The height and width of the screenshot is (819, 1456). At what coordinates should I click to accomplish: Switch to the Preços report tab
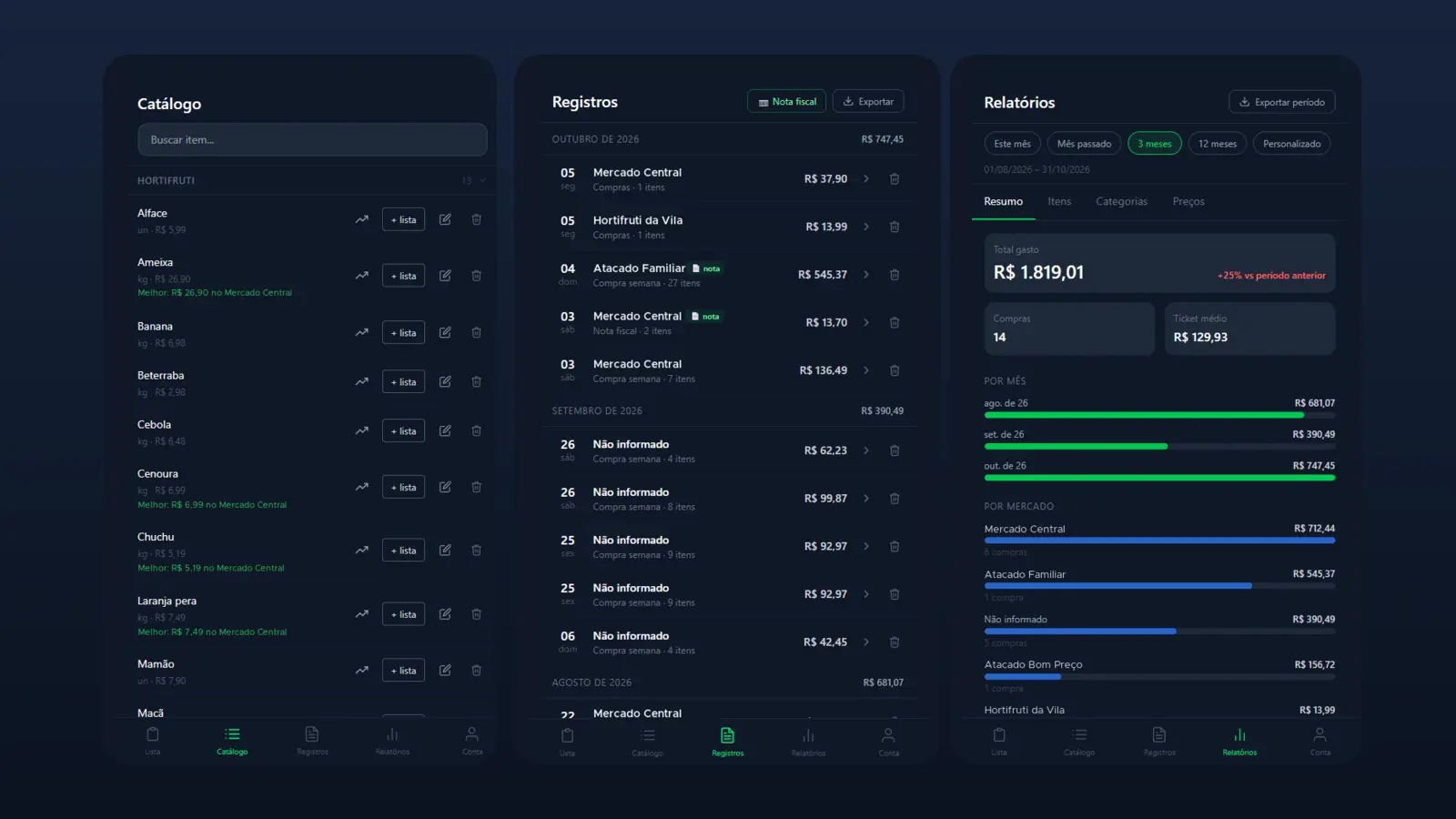[1188, 202]
